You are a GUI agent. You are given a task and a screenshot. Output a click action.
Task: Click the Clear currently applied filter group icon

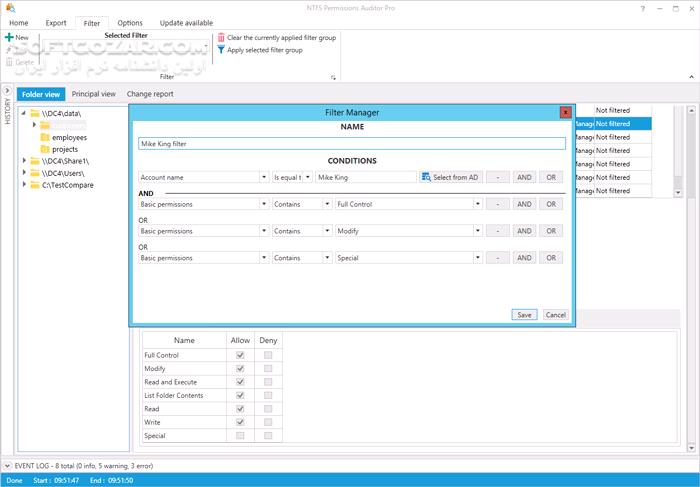221,37
